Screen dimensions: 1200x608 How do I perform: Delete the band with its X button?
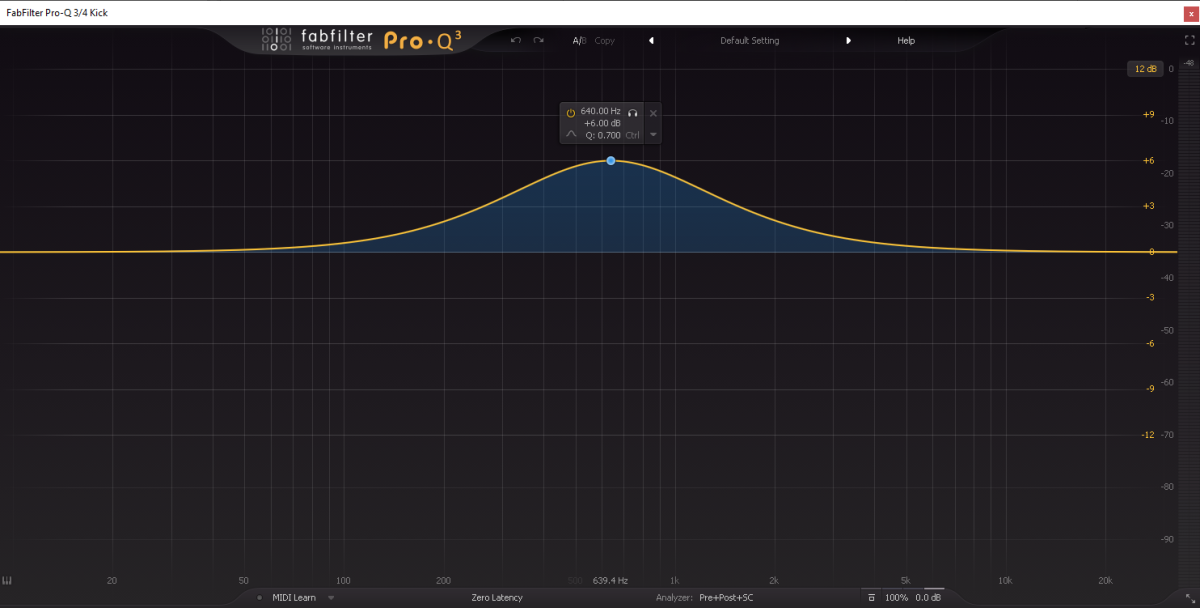click(x=653, y=113)
